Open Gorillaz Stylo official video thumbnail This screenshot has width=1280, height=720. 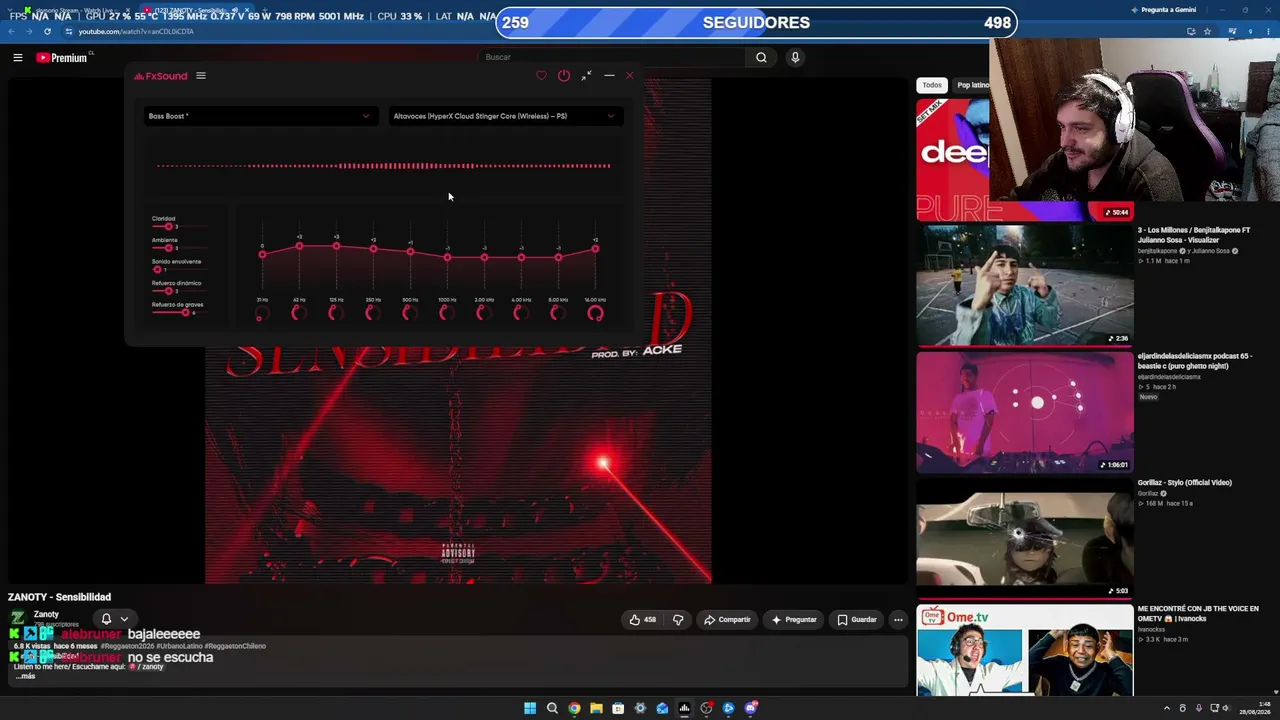1025,538
